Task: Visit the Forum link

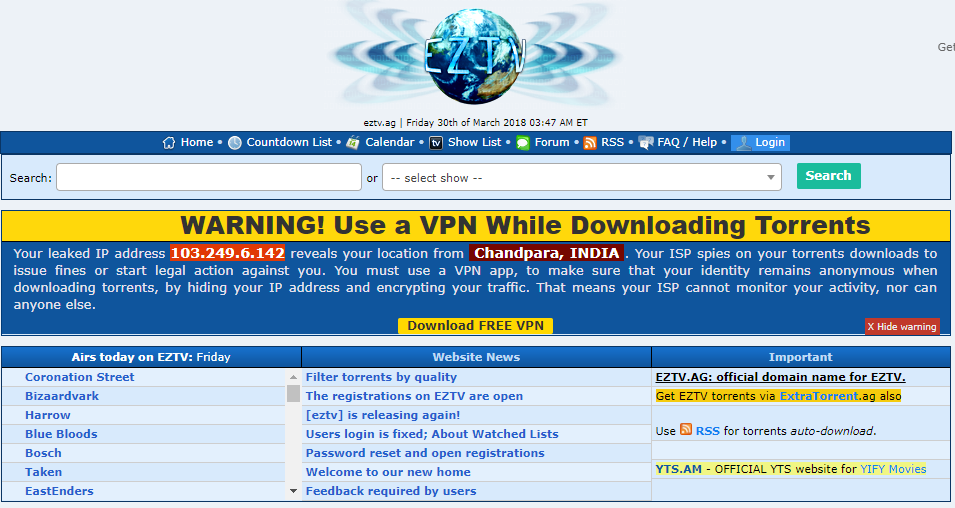Action: point(552,142)
